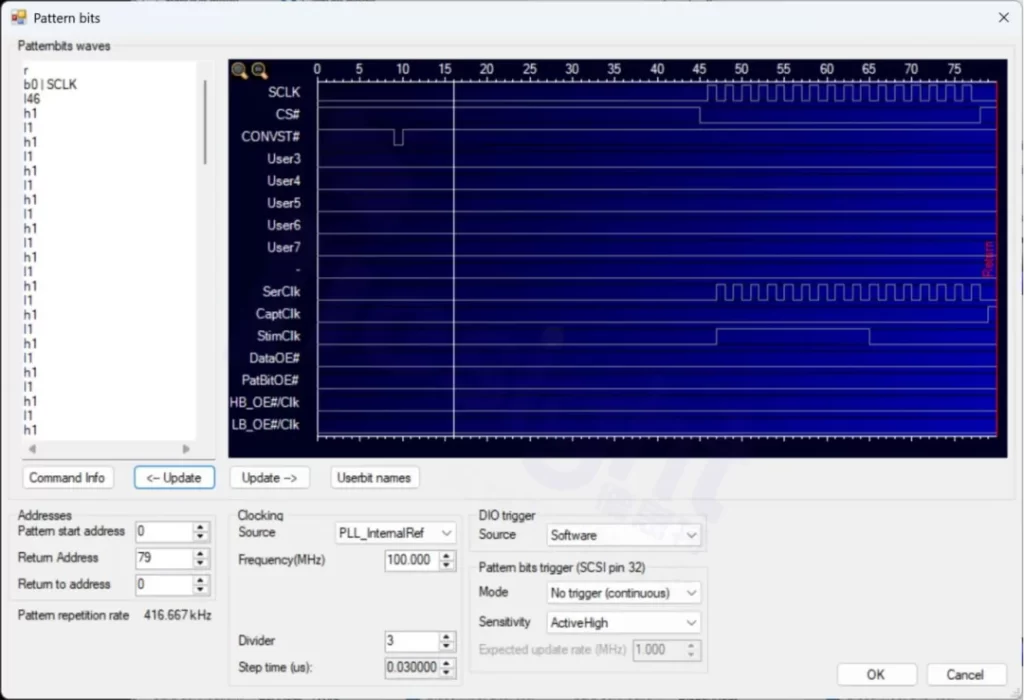Click the '<- Update' button
Screen dimensions: 1024x700
click(x=174, y=478)
